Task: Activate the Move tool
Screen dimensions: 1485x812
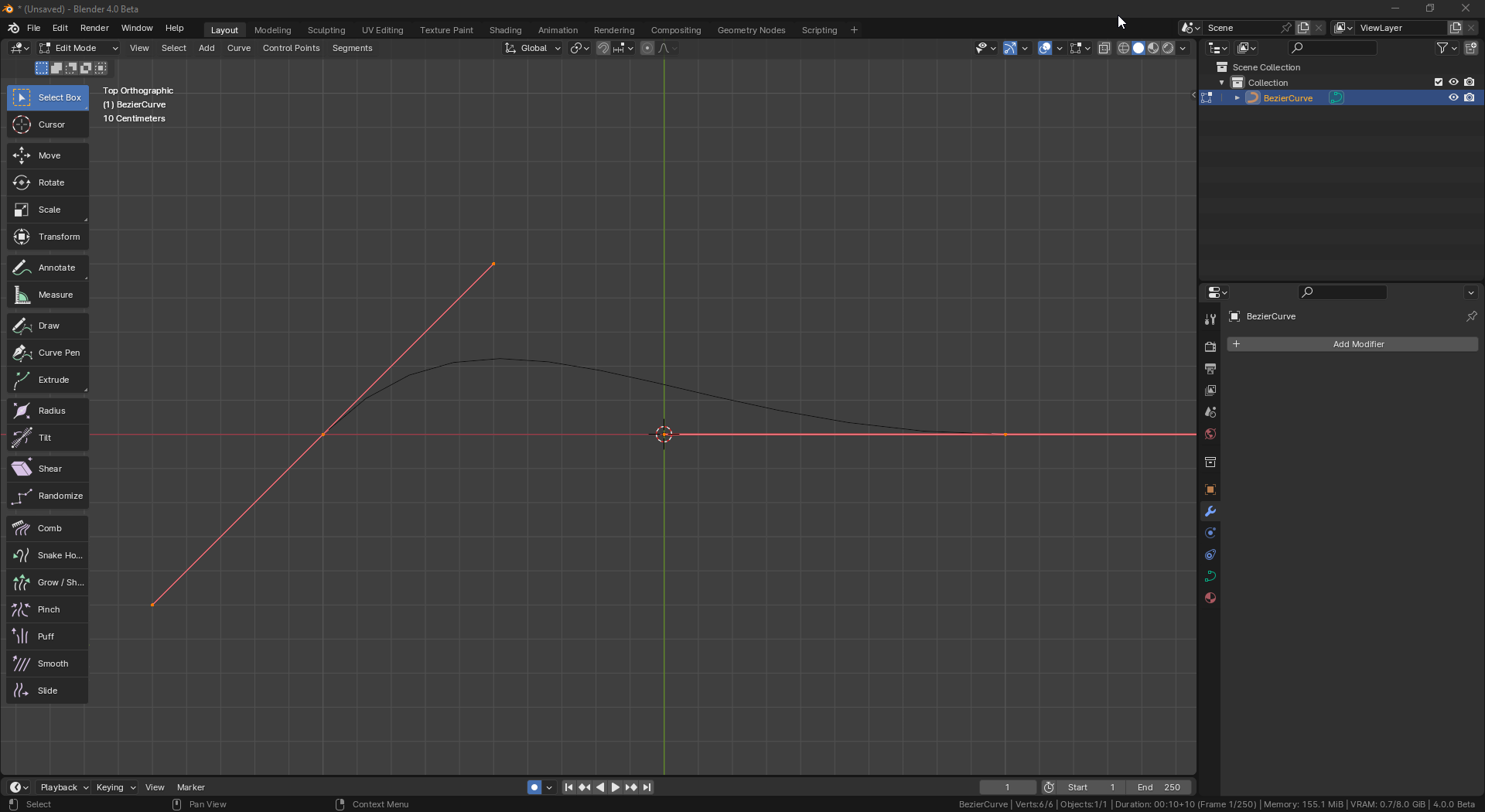Action: (48, 155)
